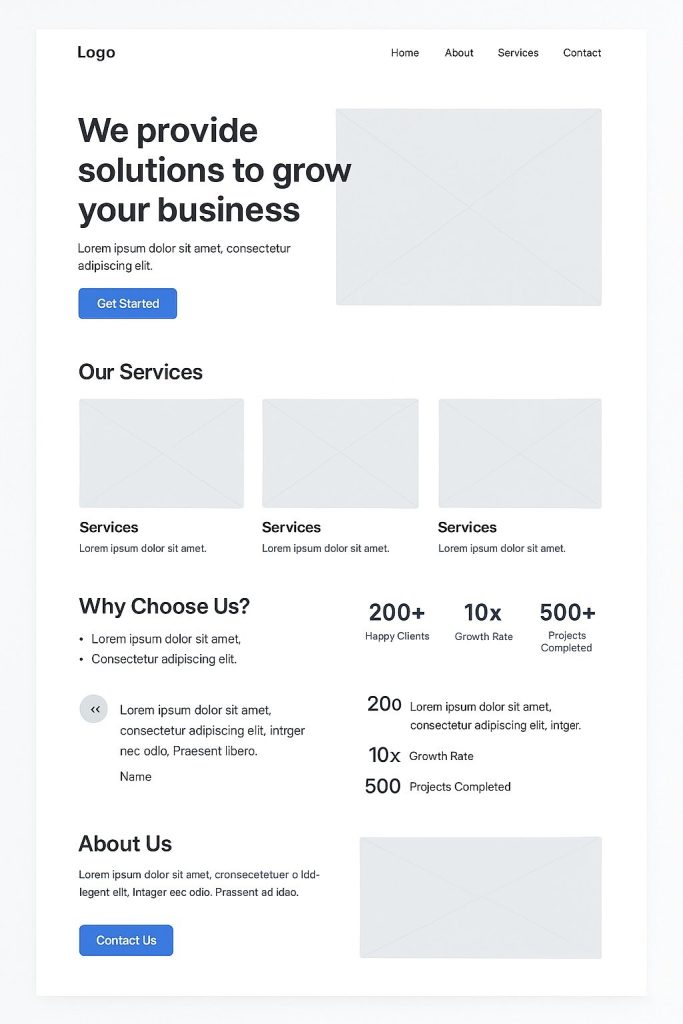683x1024 pixels.
Task: Click the testimonial author "Name" text
Action: 136,777
